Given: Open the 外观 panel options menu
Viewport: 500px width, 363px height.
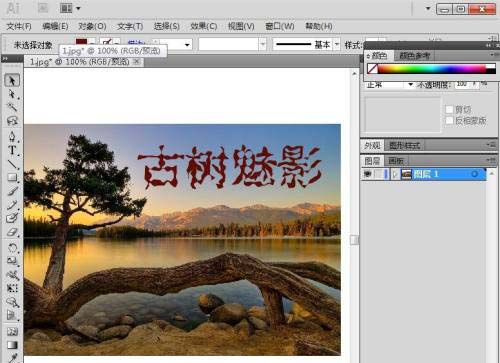Looking at the screenshot, I should pos(491,145).
